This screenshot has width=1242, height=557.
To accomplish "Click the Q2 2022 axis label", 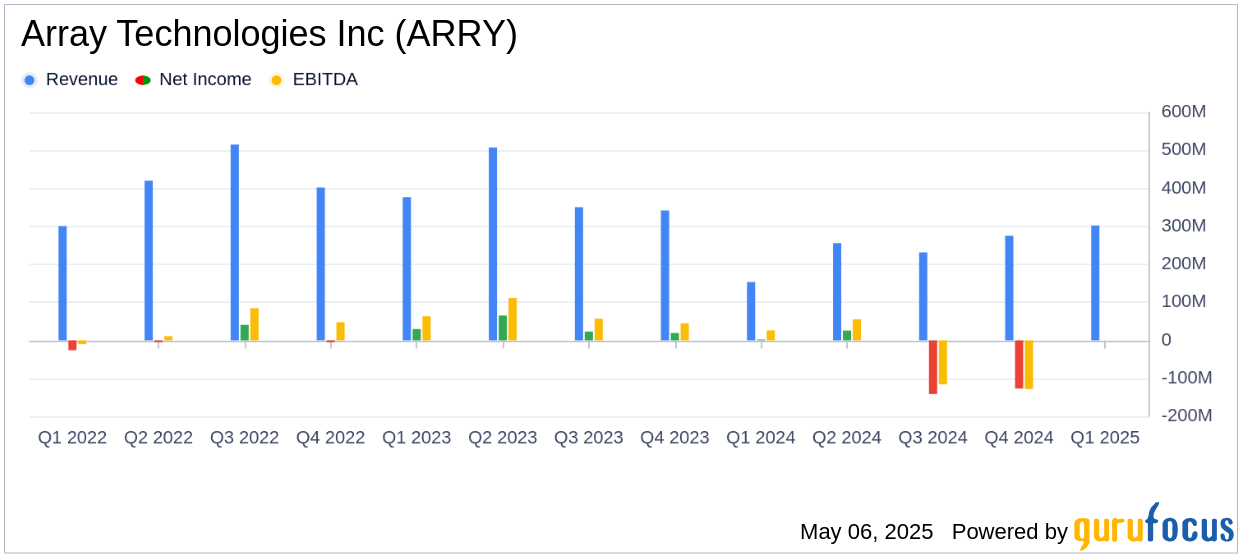I will click(158, 438).
